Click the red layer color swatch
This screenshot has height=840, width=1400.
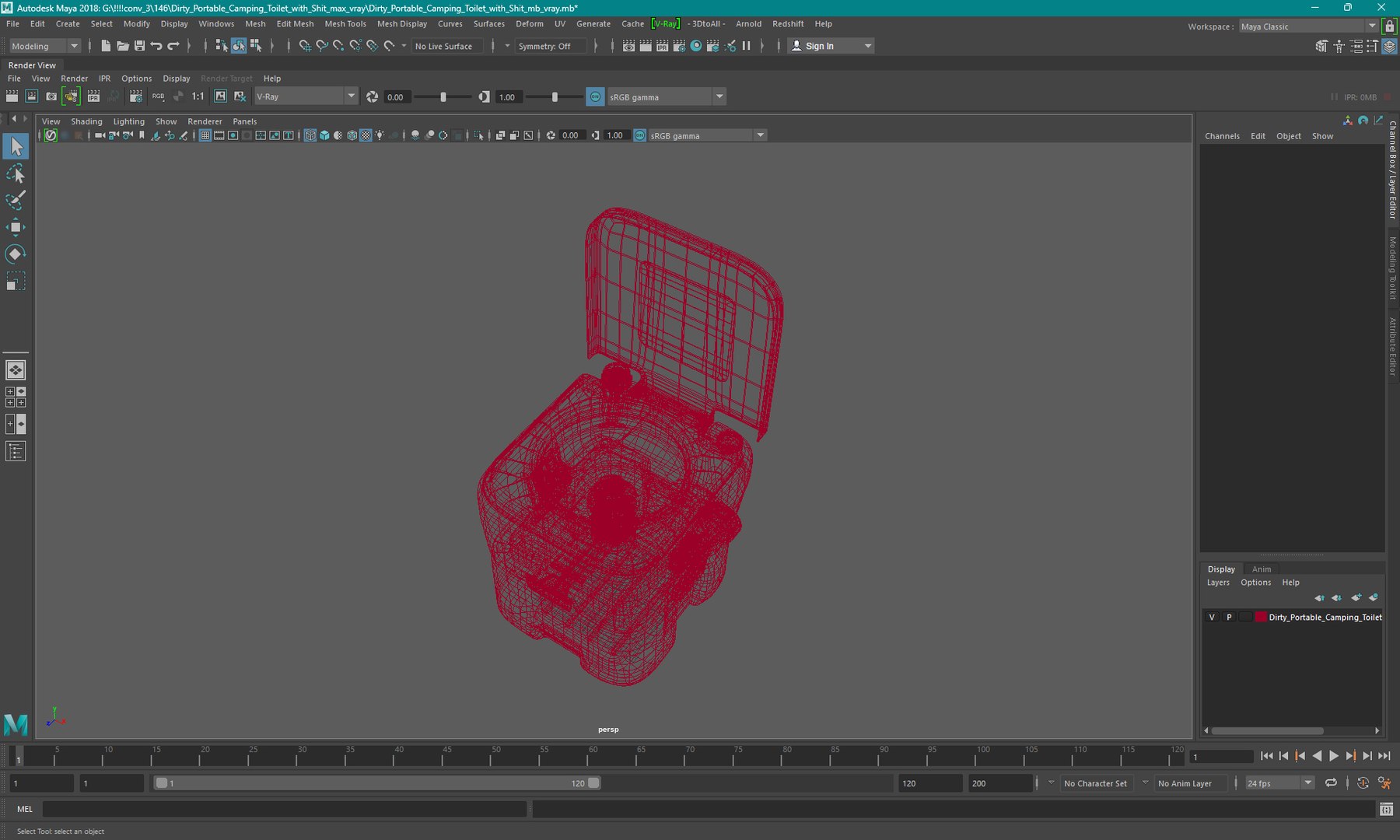click(1261, 617)
